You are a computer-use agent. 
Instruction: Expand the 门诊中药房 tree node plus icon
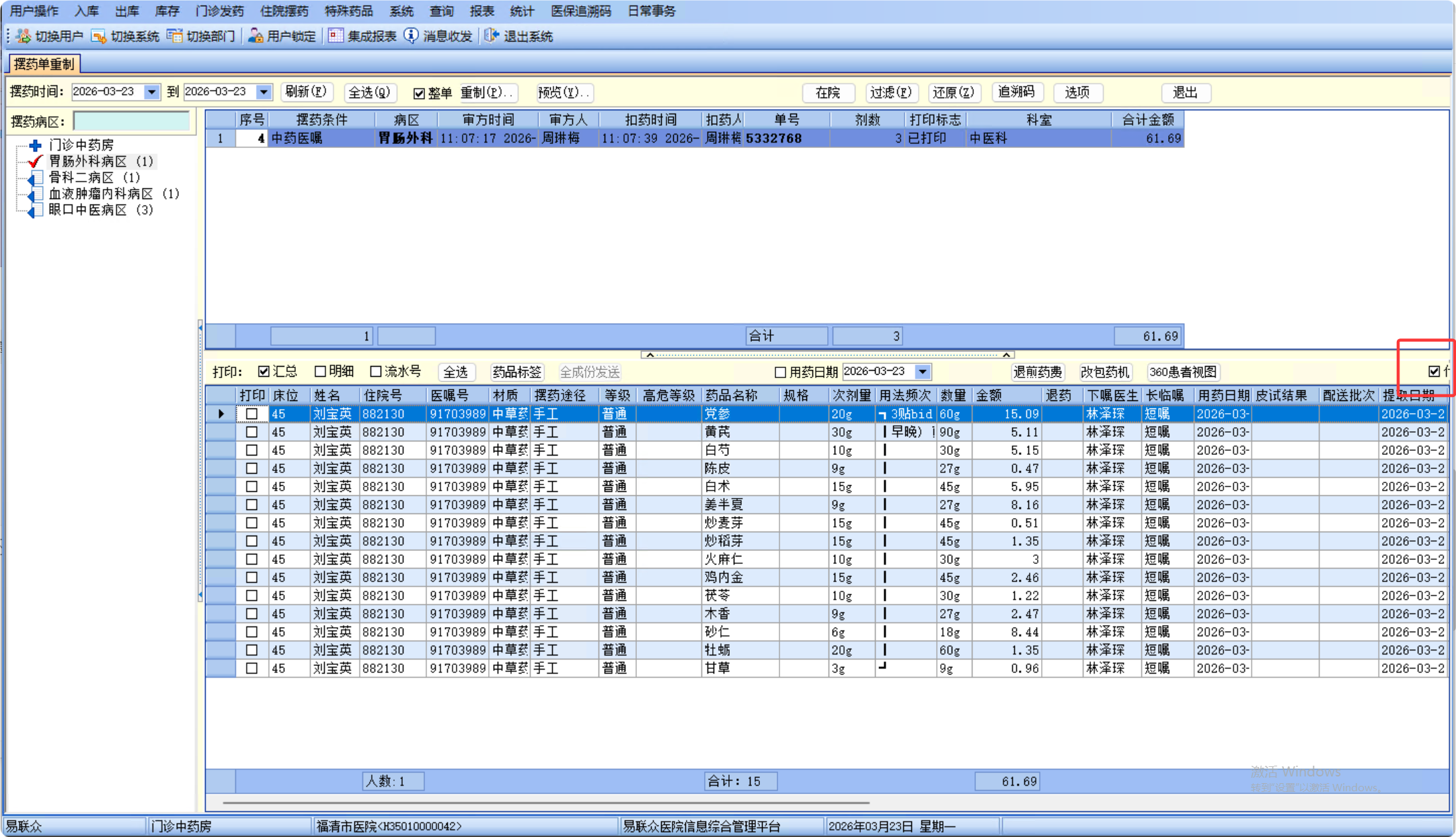tap(36, 145)
